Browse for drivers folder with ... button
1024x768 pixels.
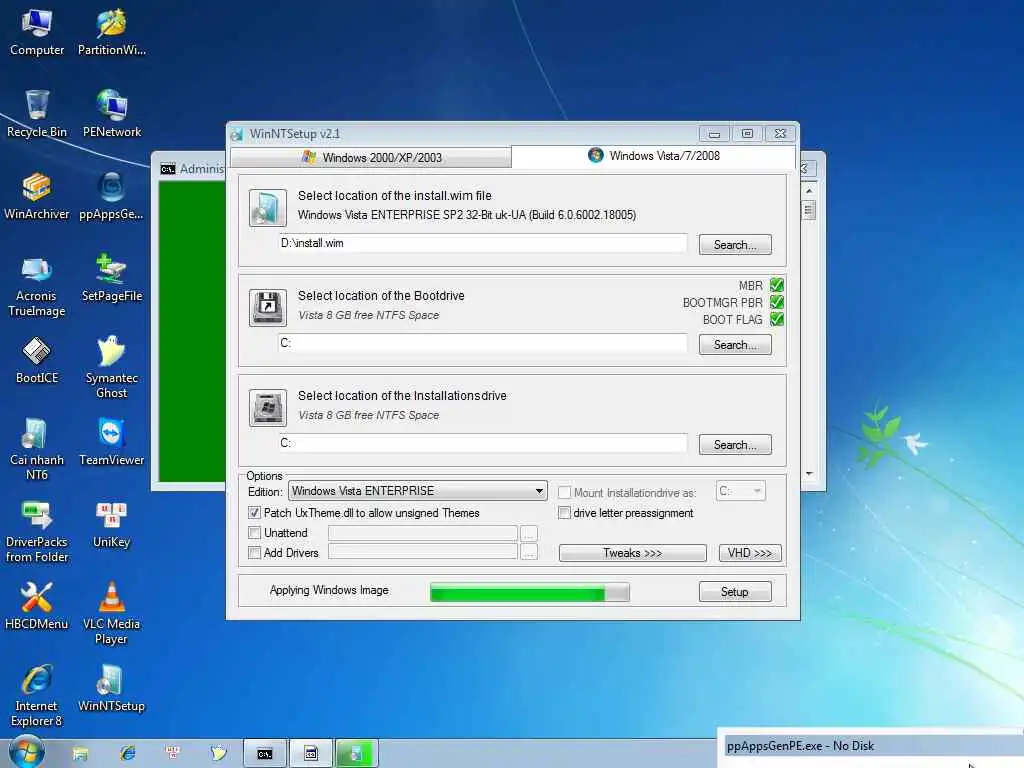529,553
